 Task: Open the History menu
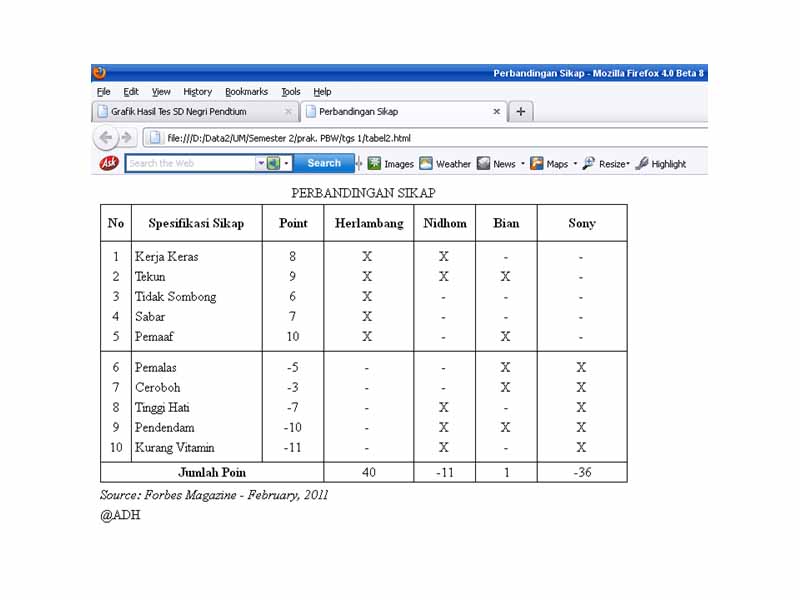(x=197, y=92)
